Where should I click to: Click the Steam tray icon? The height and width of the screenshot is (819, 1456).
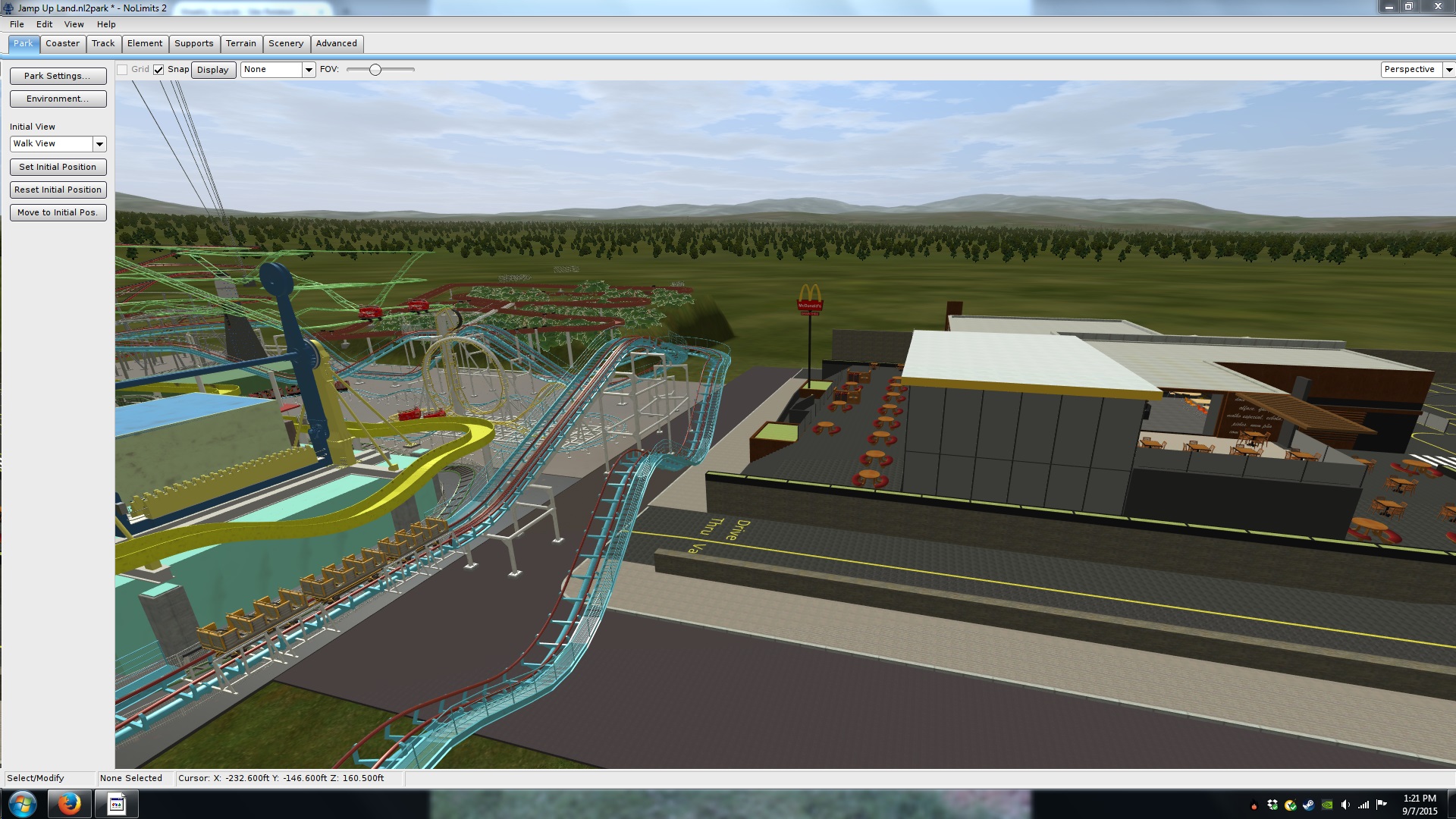tap(1309, 805)
